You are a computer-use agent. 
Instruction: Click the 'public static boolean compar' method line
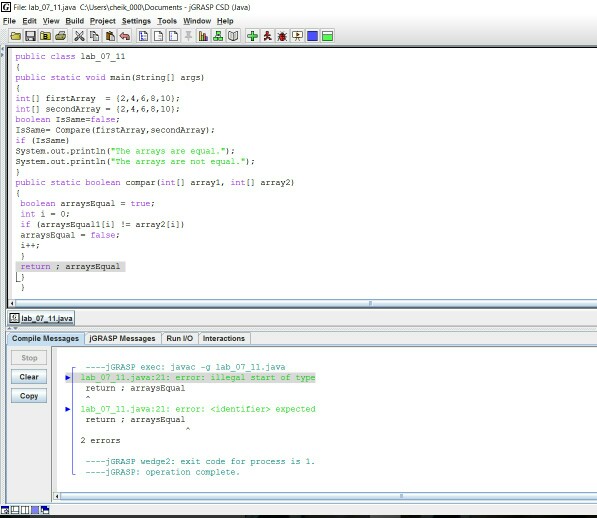[155, 183]
